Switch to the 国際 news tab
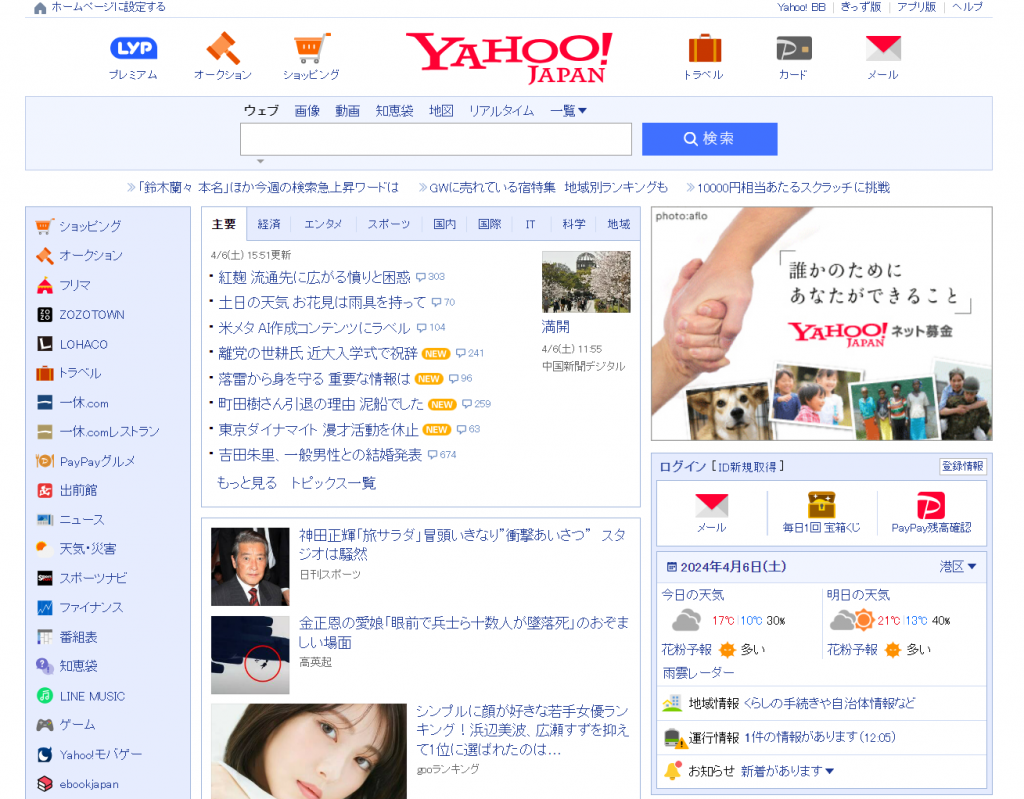Screen dimensions: 1024x799 click(490, 224)
